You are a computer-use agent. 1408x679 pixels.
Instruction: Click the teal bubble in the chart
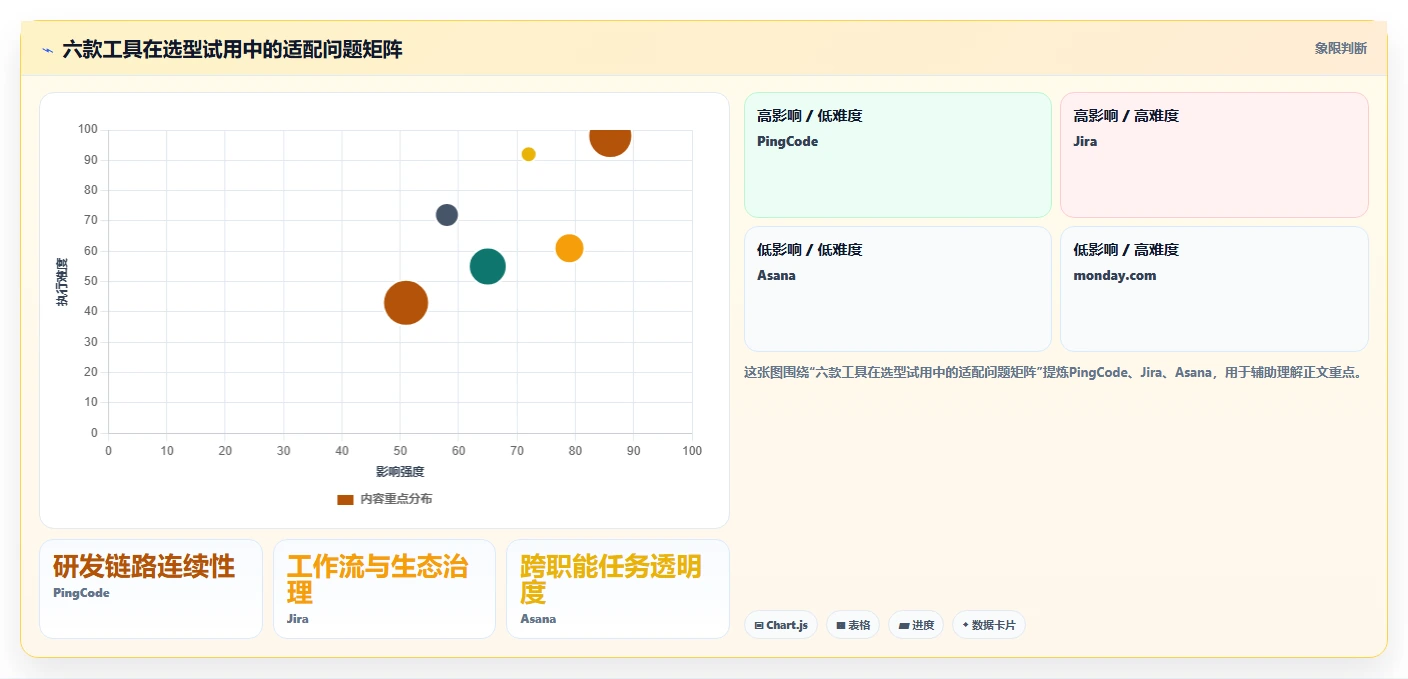pyautogui.click(x=487, y=266)
